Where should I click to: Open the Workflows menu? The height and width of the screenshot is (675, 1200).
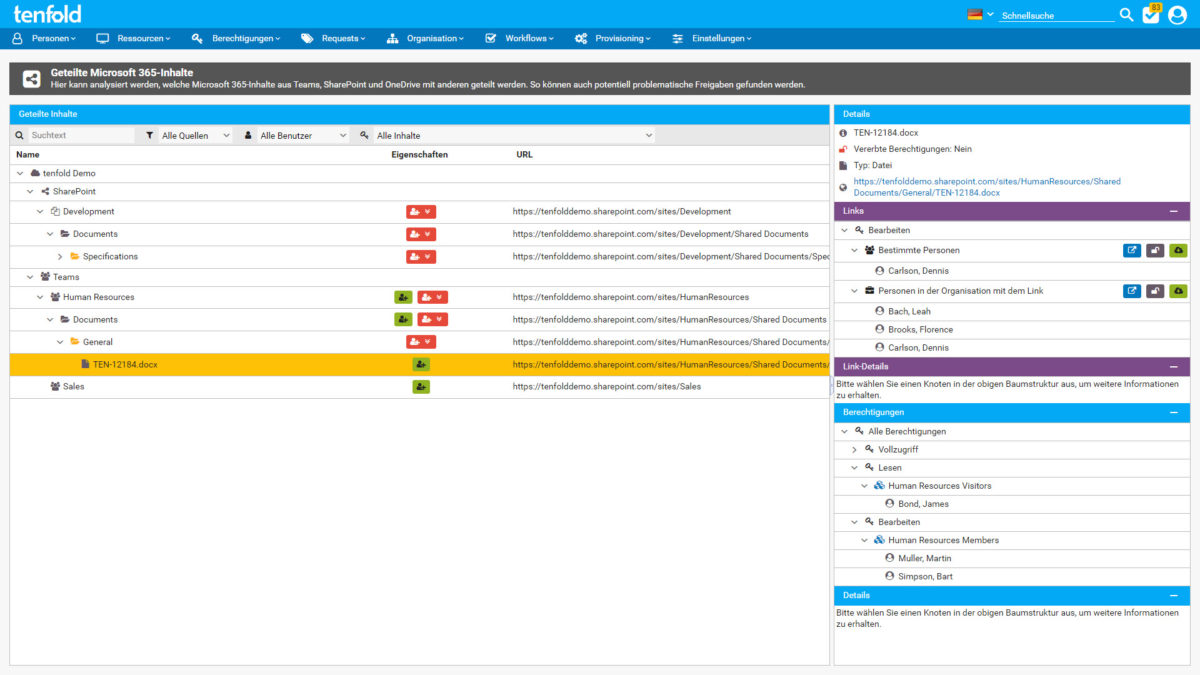[x=519, y=38]
